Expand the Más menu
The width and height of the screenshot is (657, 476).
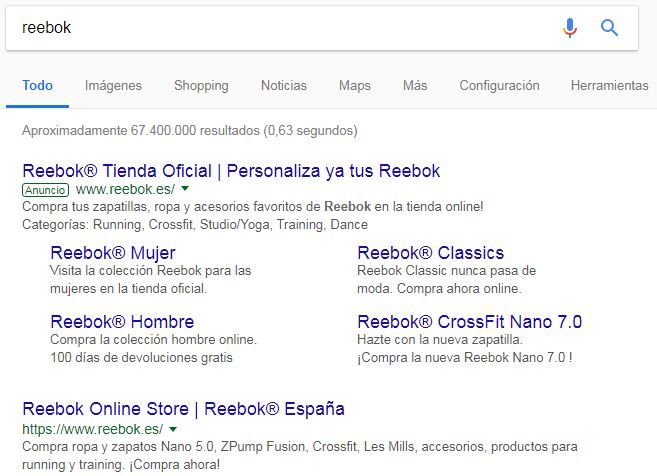(415, 86)
